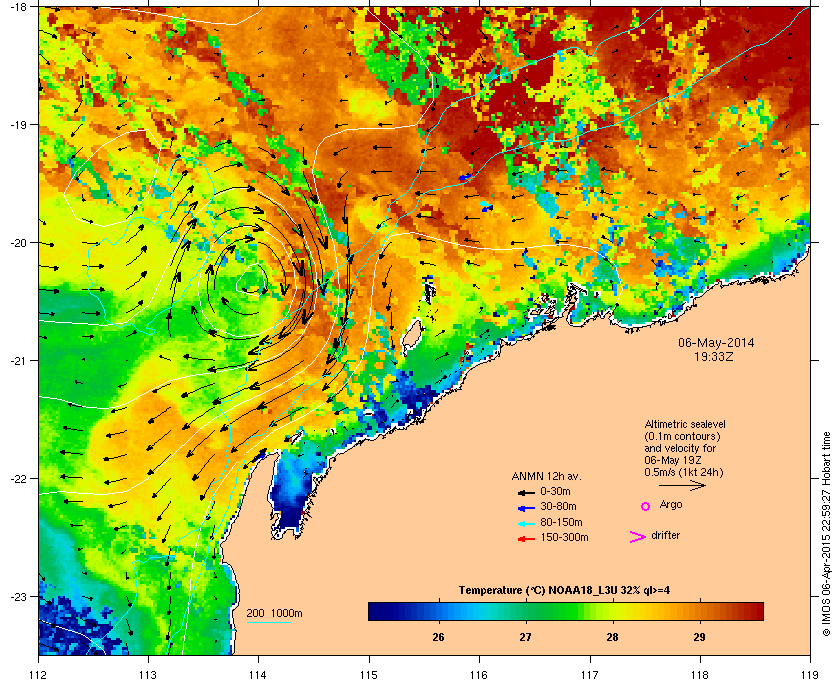Click the latitude axis label -20
Screen dimensions: 840x680
click(18, 243)
